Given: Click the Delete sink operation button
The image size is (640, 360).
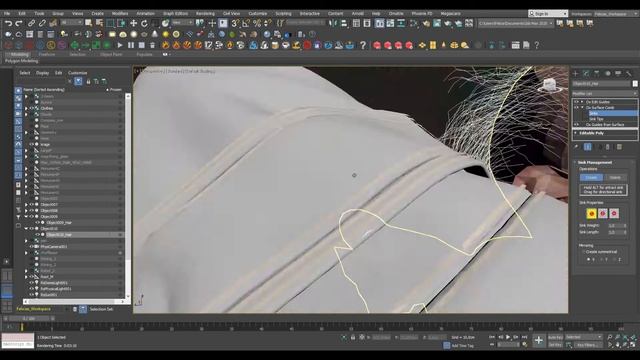Looking at the screenshot, I should [615, 178].
